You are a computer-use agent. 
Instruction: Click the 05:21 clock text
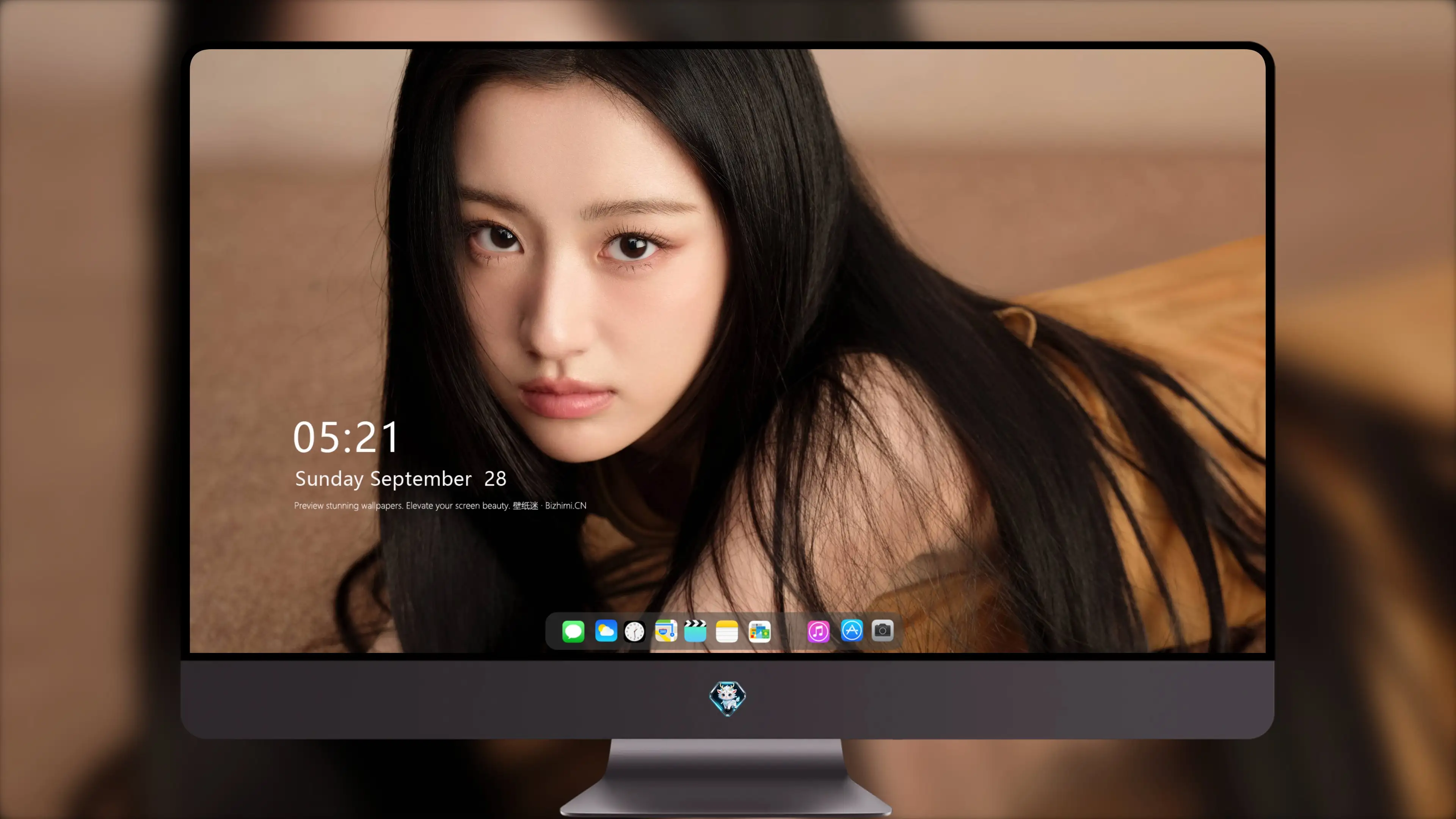click(x=346, y=437)
